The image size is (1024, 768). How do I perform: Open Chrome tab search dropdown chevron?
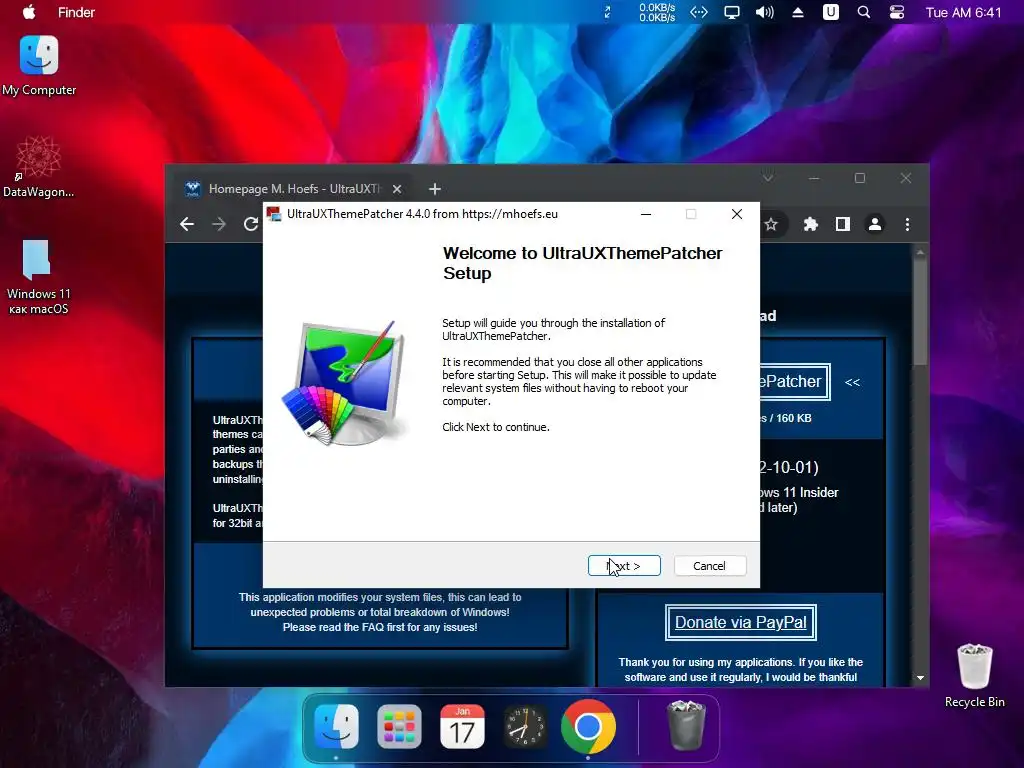pos(768,178)
